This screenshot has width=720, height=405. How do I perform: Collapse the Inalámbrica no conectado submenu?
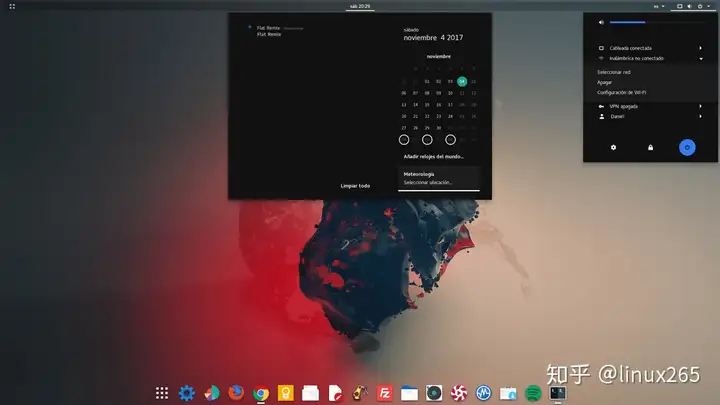click(x=650, y=58)
